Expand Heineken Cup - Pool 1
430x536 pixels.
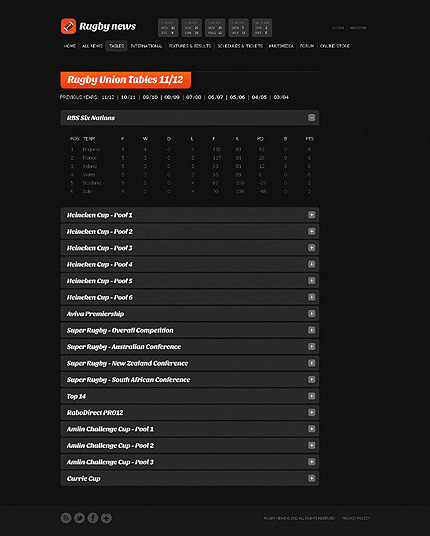coord(311,215)
